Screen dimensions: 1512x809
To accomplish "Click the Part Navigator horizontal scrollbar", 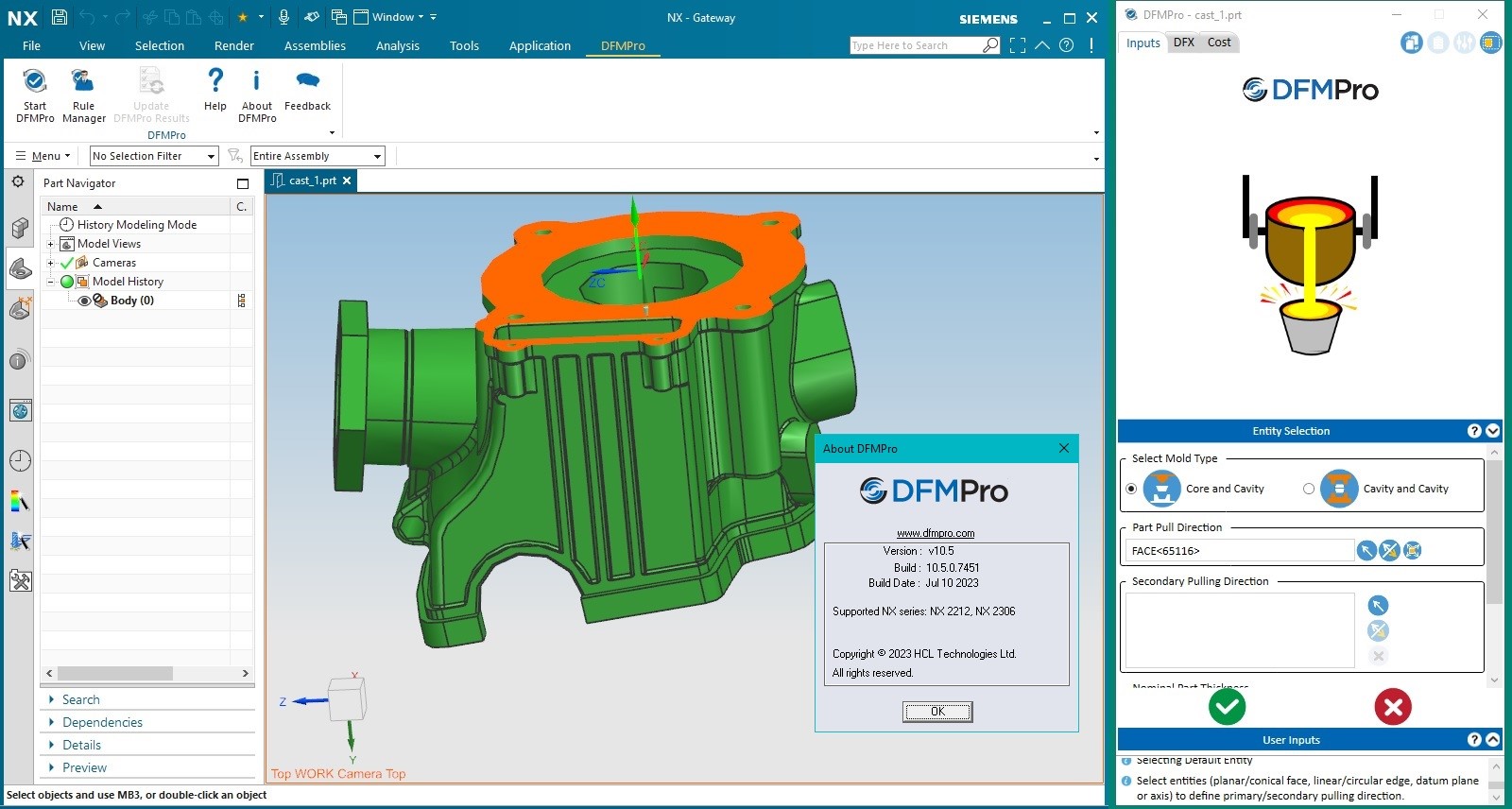I will click(x=115, y=673).
